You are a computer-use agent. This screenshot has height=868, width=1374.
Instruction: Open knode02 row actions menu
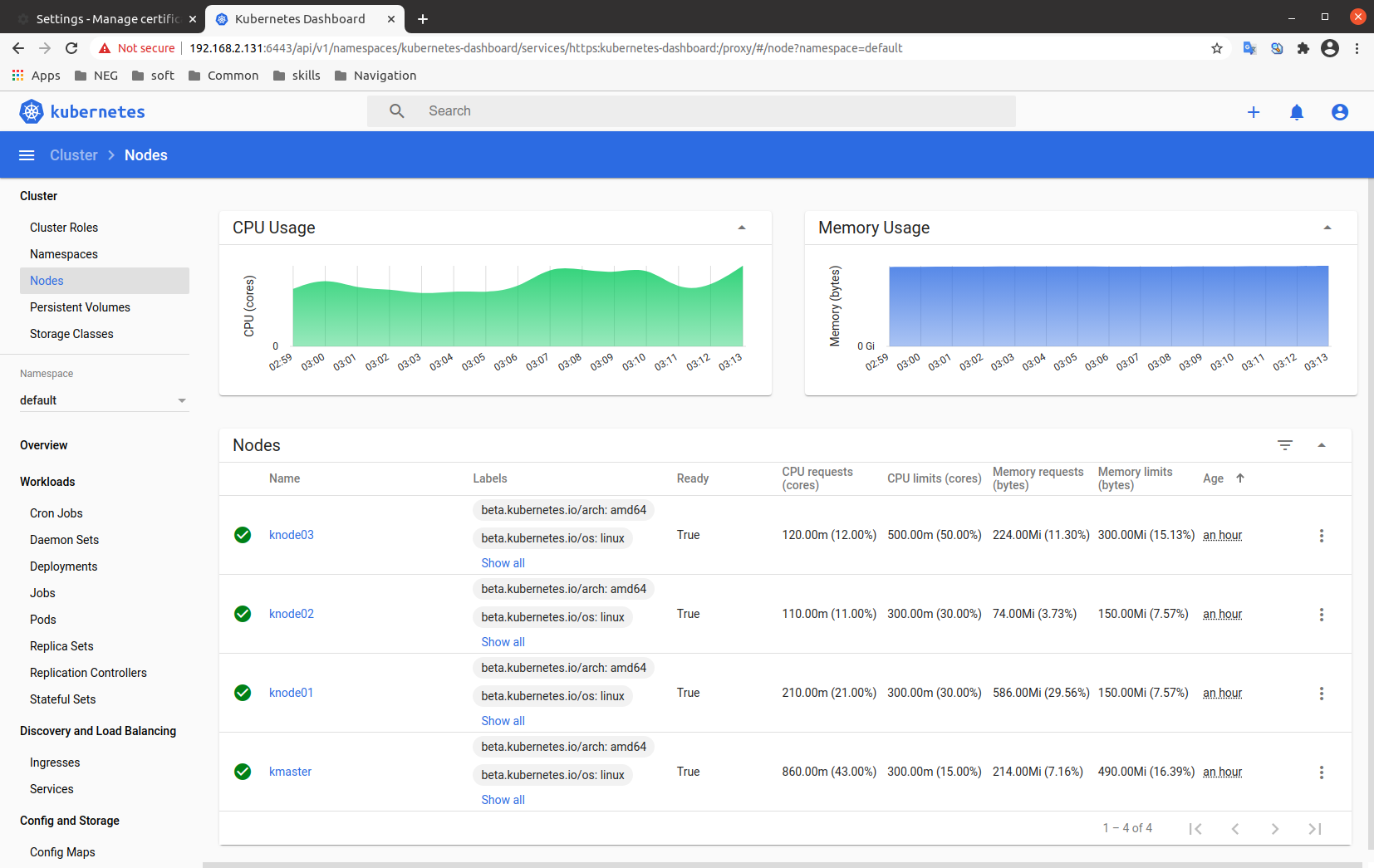pos(1322,615)
